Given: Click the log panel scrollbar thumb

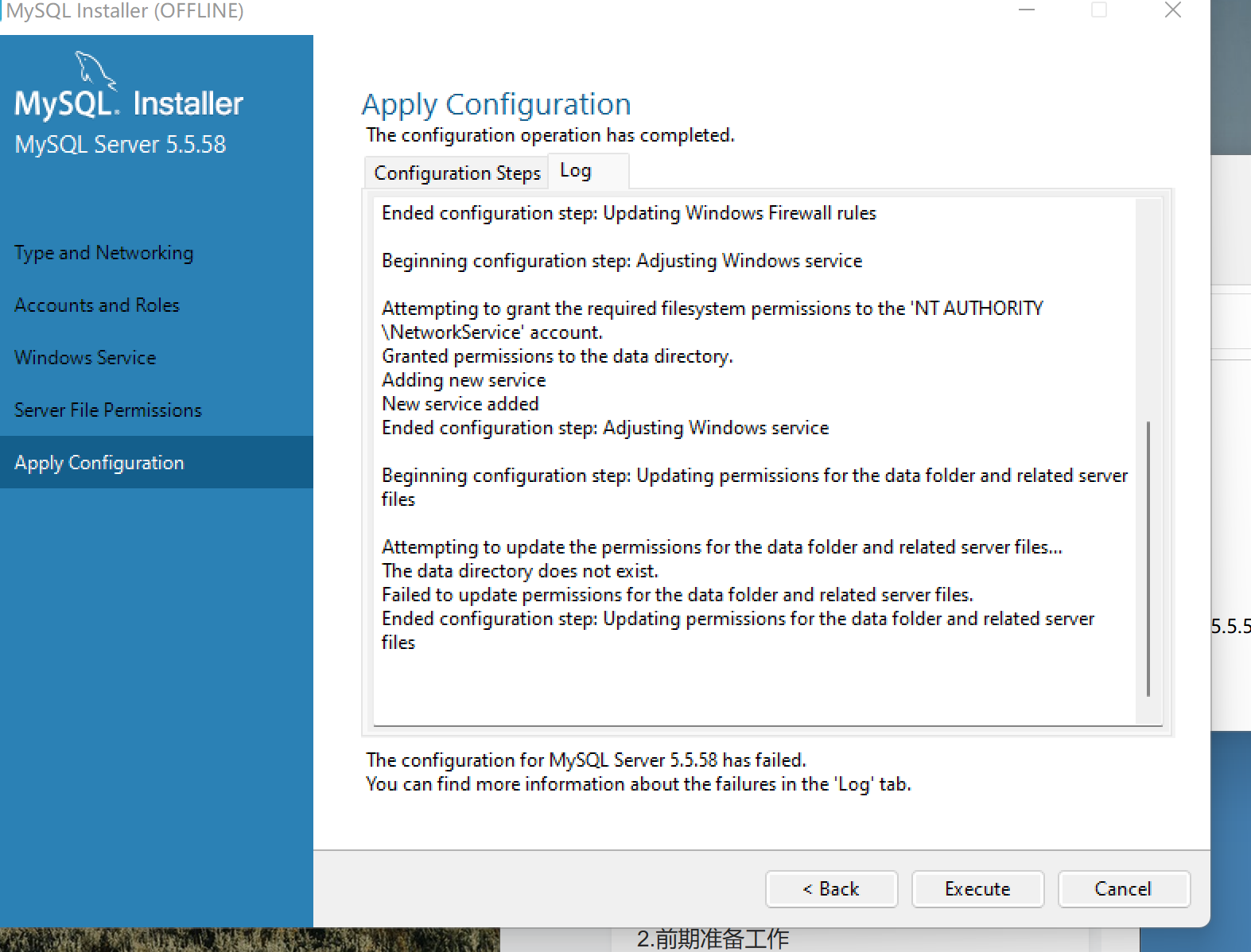Looking at the screenshot, I should 1148,558.
